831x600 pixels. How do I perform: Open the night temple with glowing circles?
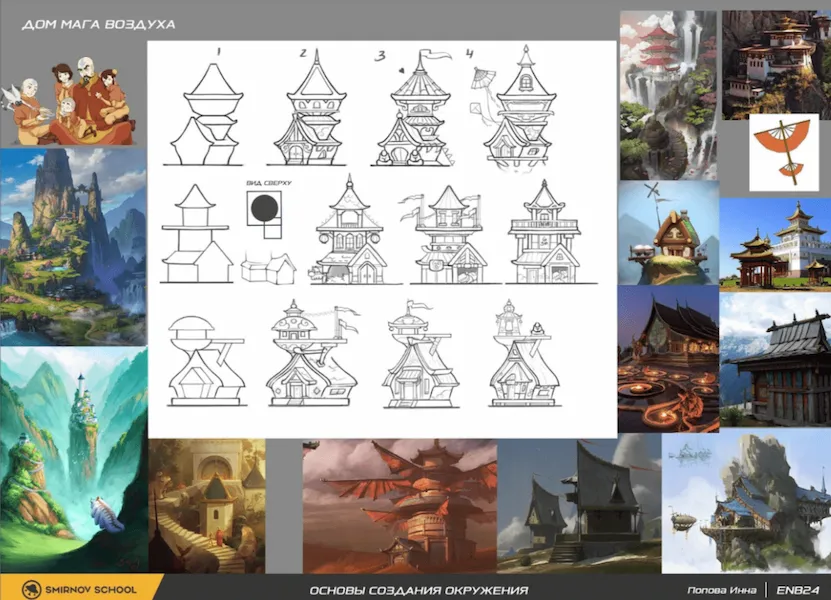[667, 360]
